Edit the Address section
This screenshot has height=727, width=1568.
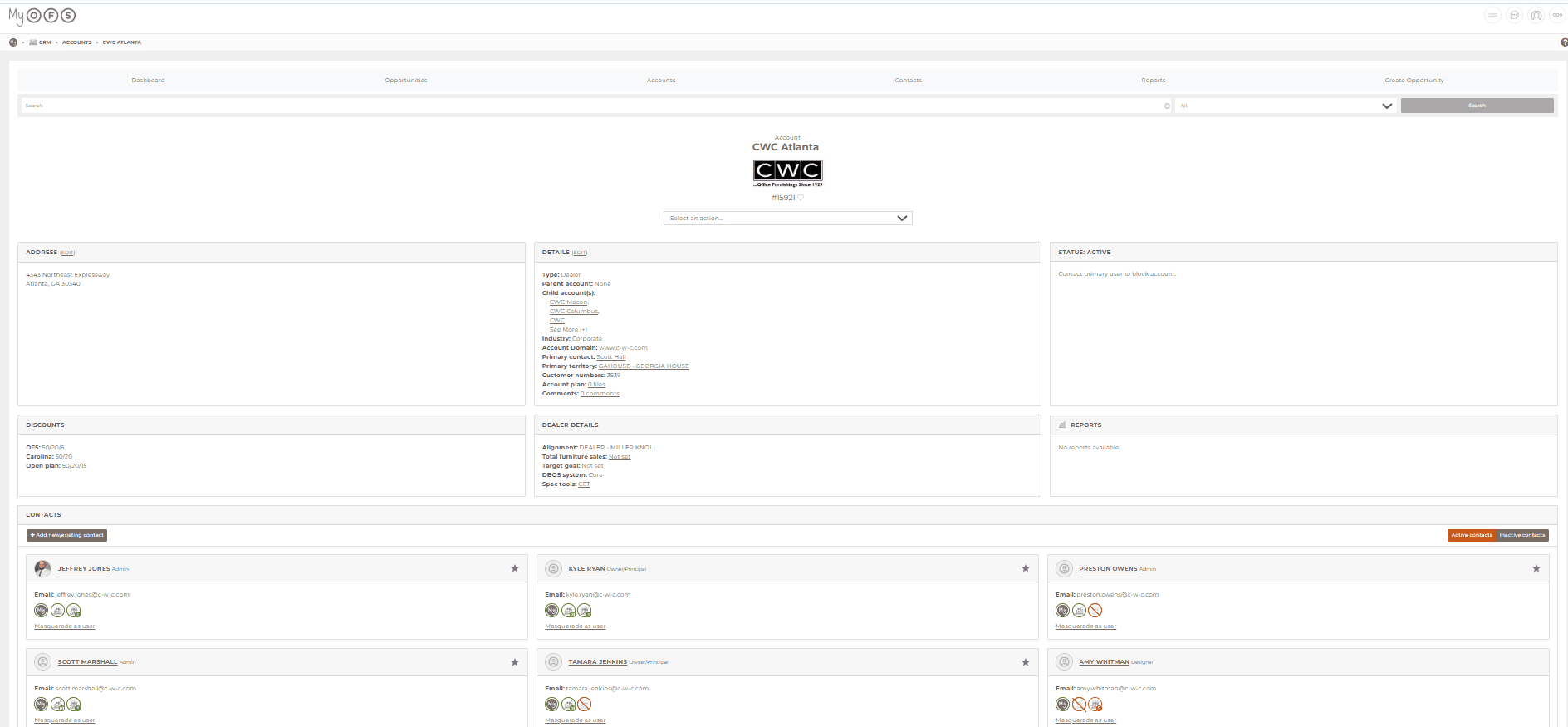click(67, 253)
